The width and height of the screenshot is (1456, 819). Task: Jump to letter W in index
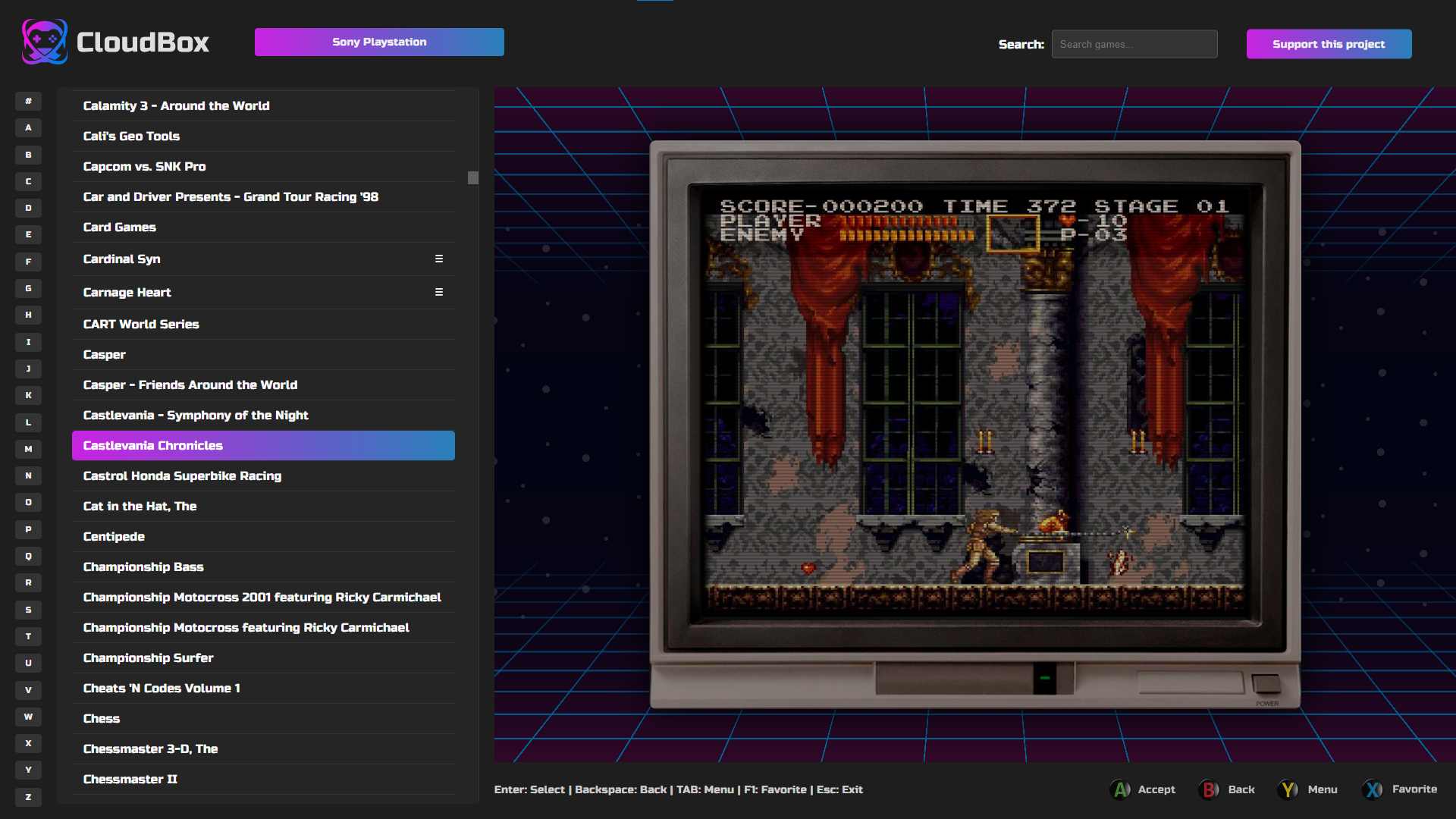tap(28, 717)
